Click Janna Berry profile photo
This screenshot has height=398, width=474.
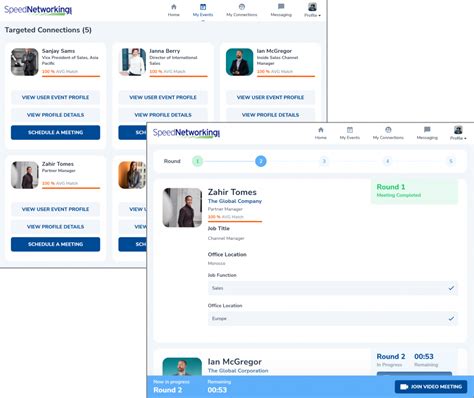[x=132, y=62]
